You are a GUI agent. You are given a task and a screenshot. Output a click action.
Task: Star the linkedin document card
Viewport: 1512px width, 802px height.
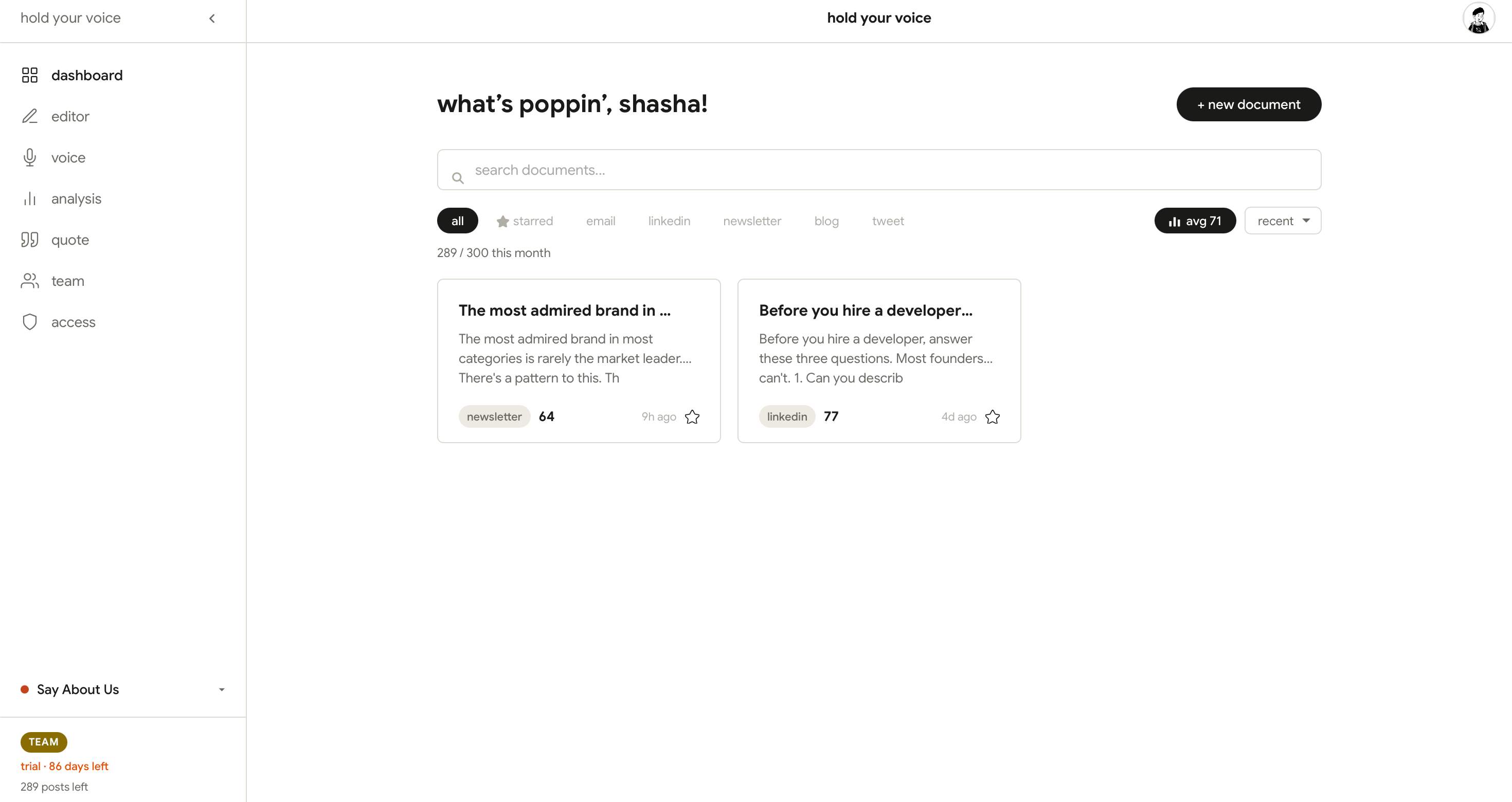click(x=992, y=416)
